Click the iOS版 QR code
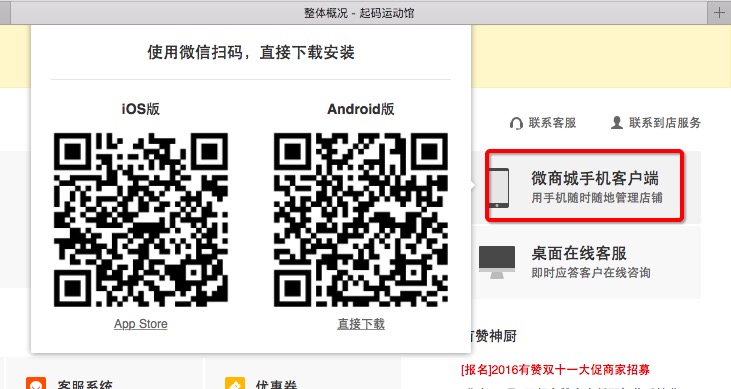 (141, 220)
